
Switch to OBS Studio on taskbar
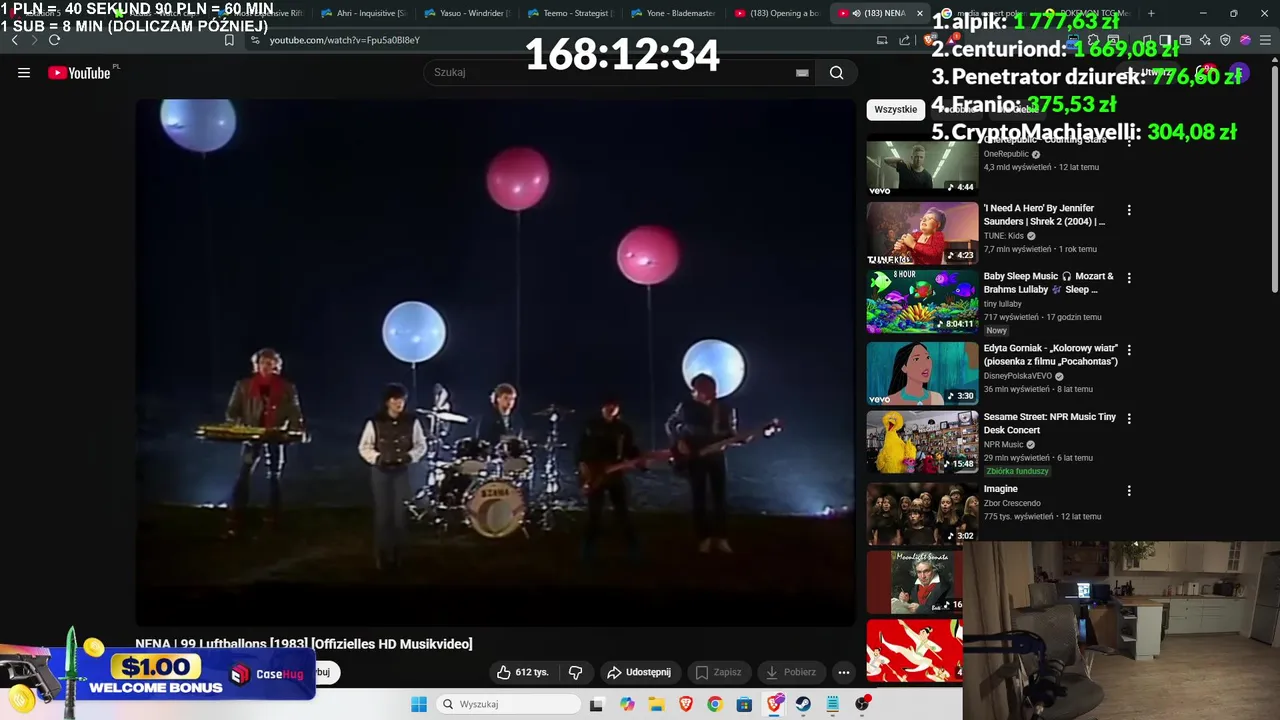pyautogui.click(x=862, y=704)
